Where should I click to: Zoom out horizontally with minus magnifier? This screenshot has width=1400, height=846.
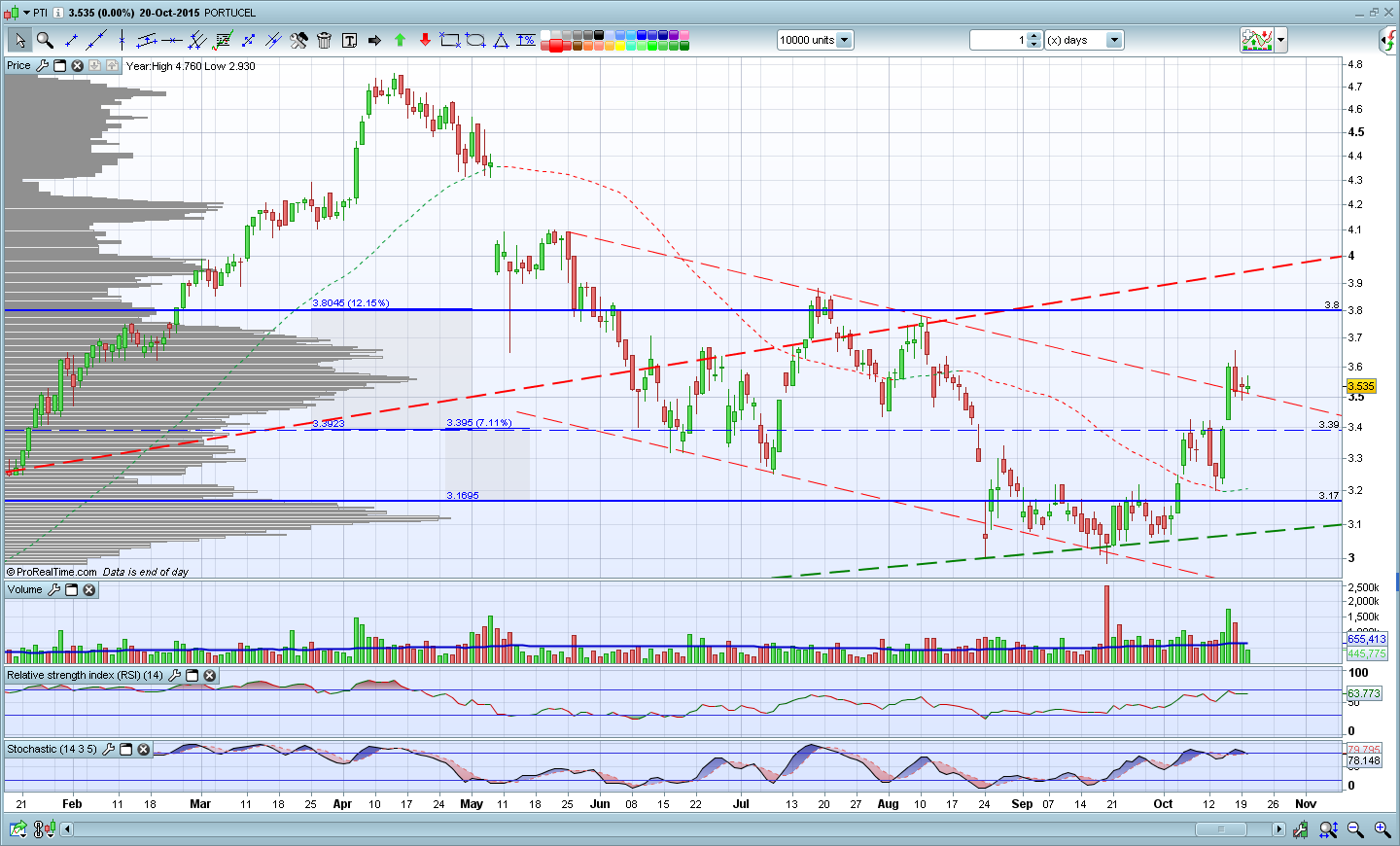coord(1355,829)
